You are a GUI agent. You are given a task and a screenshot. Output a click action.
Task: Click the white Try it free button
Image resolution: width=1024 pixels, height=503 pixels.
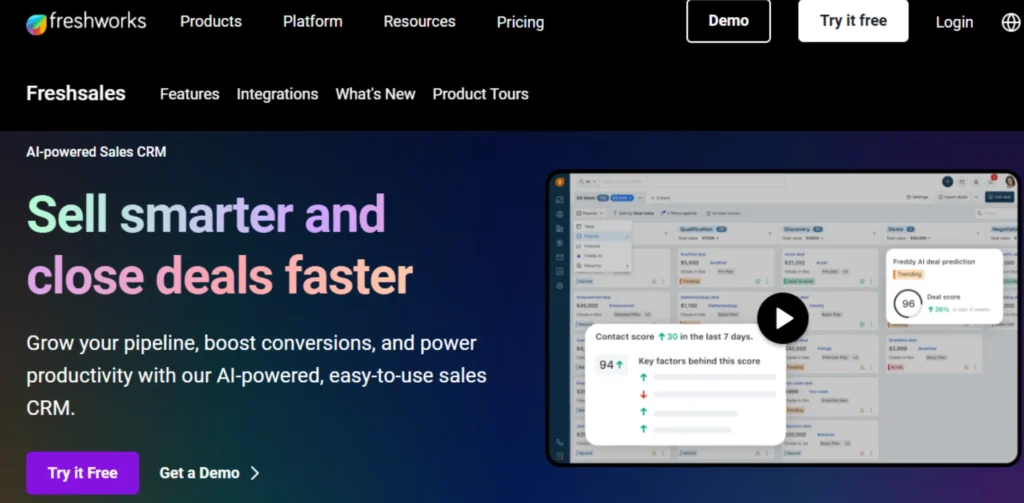(853, 21)
